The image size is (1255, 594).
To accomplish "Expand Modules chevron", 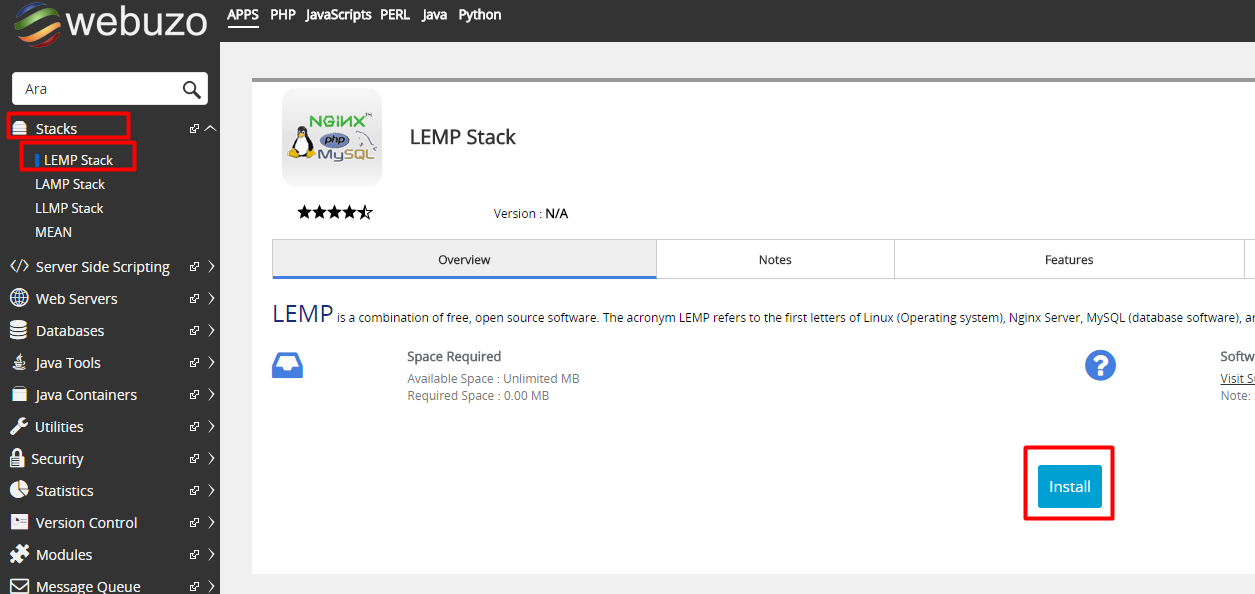I will [x=211, y=555].
